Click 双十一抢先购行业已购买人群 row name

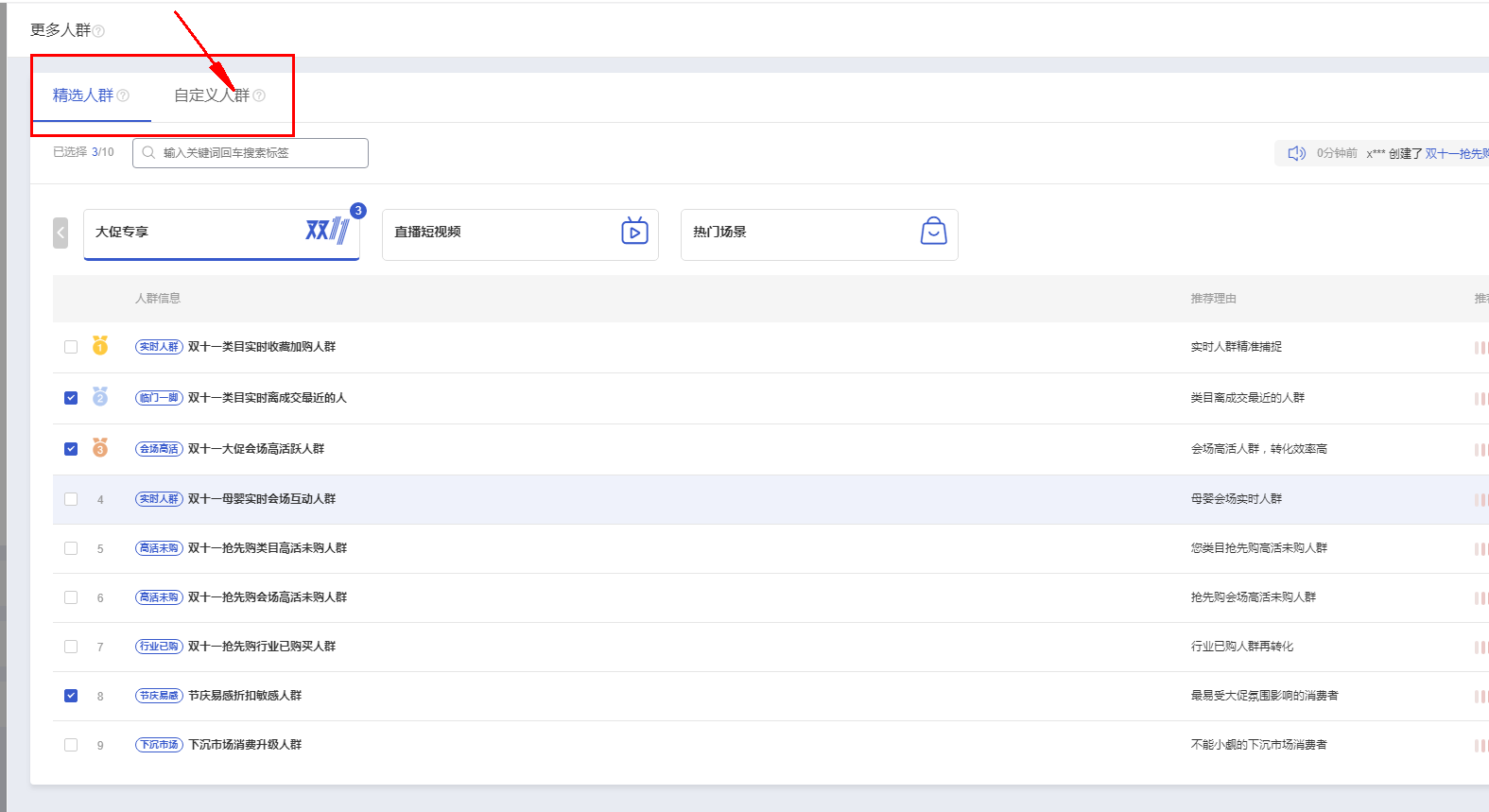coord(262,647)
